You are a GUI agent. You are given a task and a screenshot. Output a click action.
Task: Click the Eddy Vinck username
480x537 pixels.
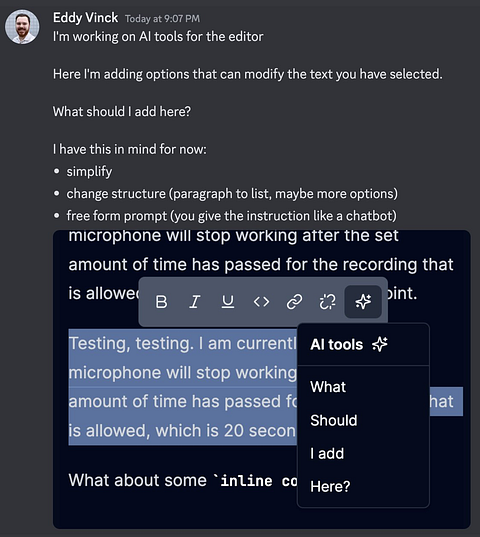point(86,17)
